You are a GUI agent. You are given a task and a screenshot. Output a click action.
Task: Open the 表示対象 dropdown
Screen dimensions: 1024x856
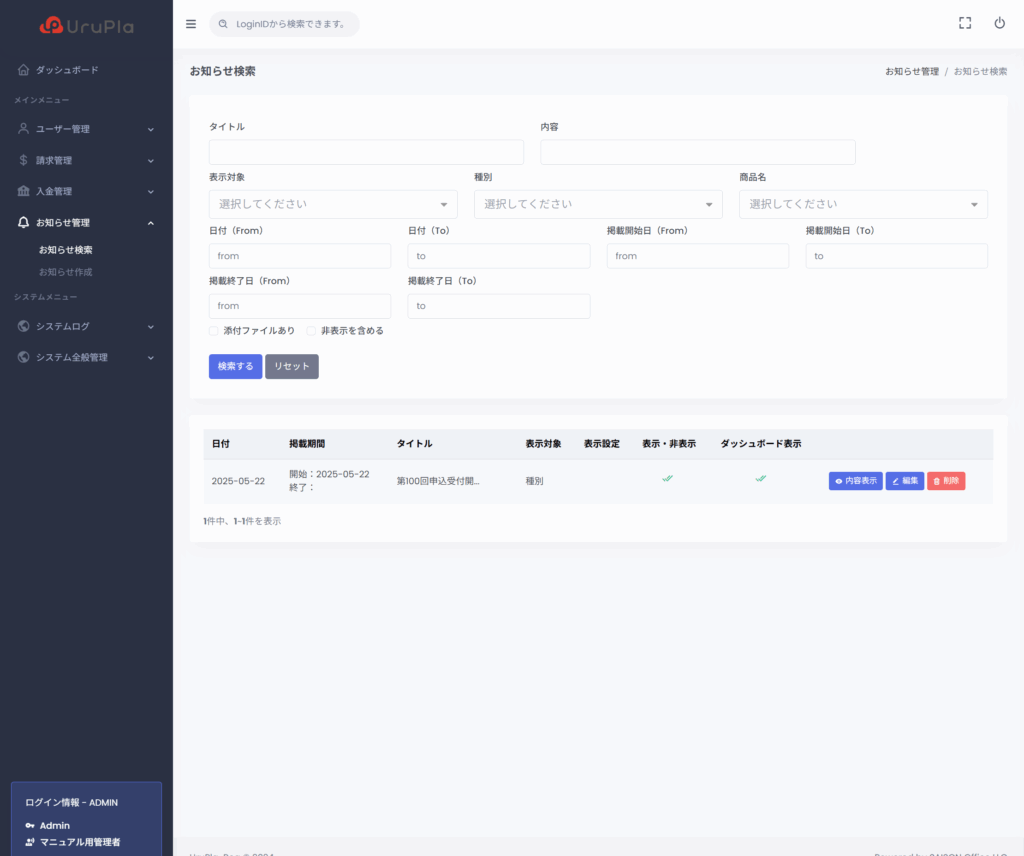pos(333,204)
